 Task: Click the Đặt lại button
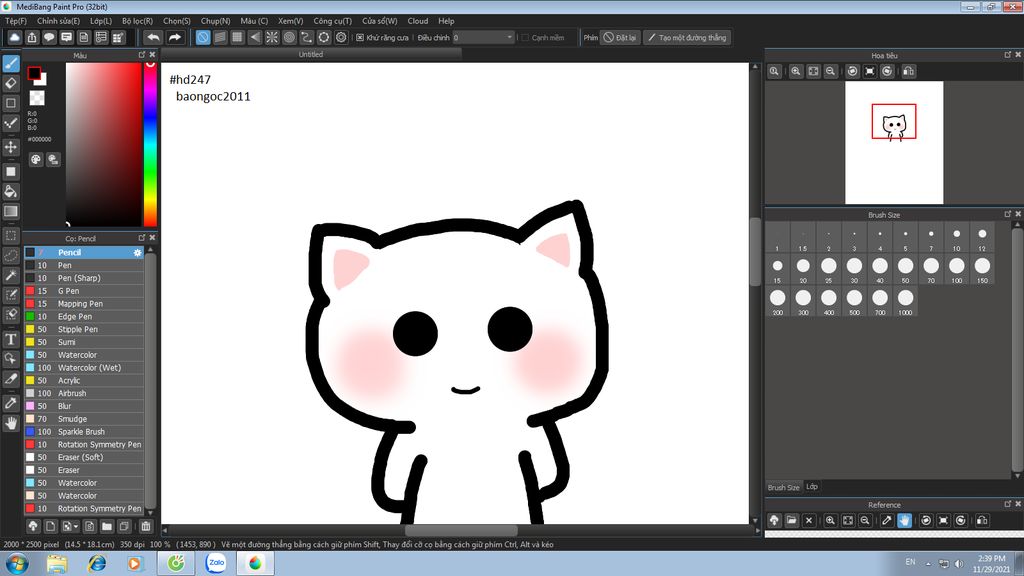click(620, 38)
